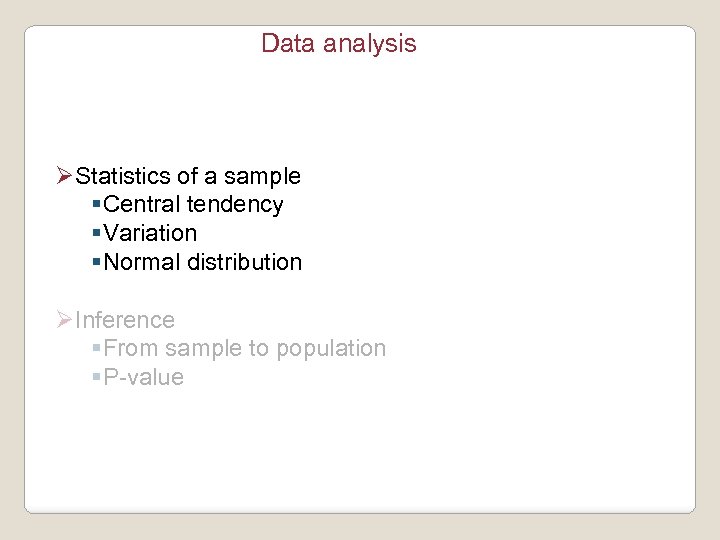The image size is (720, 540).
Task: Click the word tendency
Action: [x=235, y=205]
